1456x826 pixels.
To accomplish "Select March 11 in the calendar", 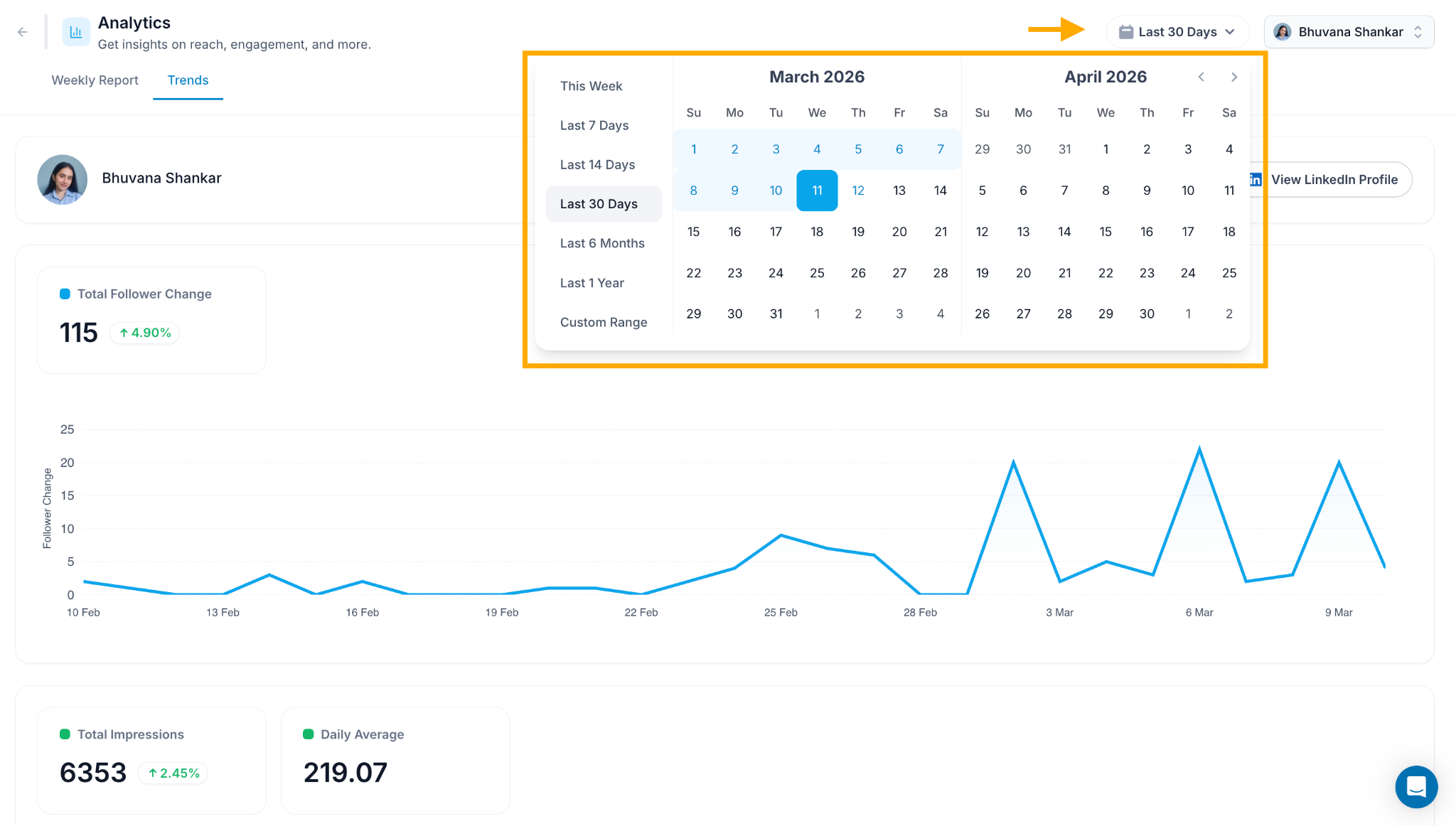I will coord(817,191).
